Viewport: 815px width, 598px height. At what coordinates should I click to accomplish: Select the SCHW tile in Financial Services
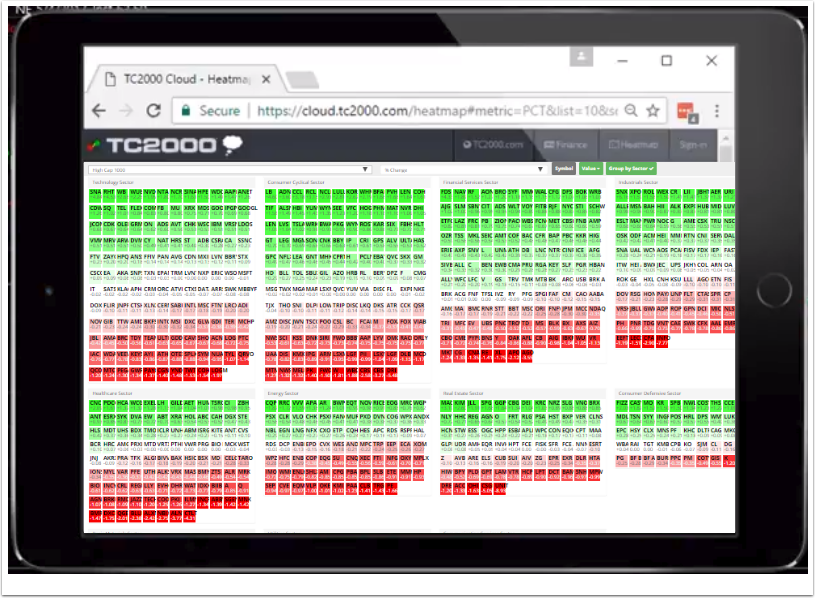point(596,209)
